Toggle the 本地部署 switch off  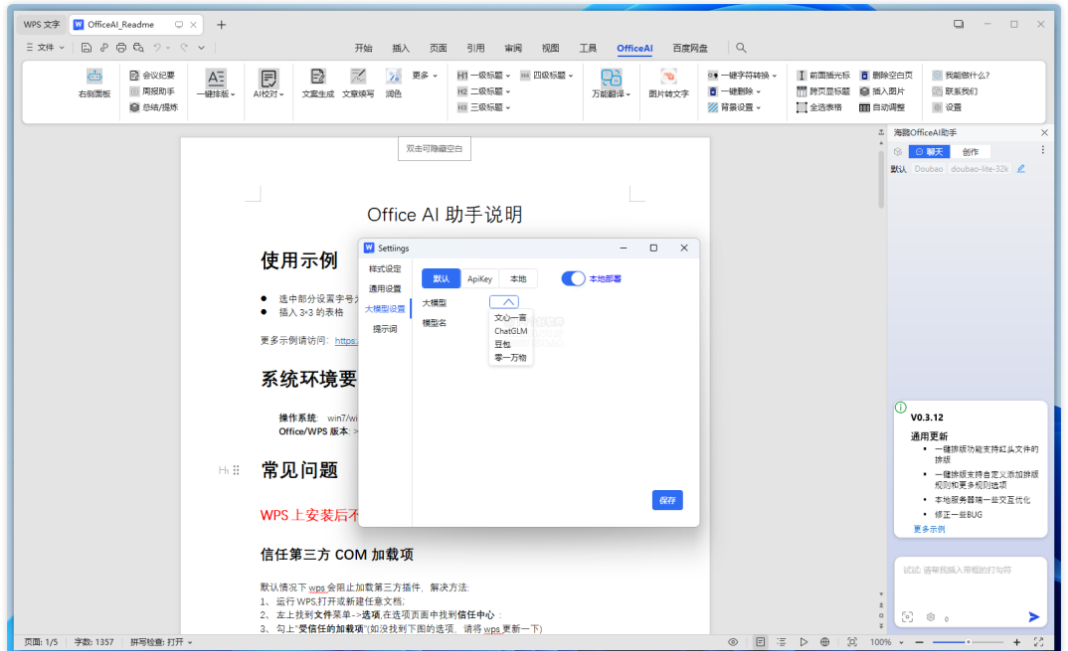(x=573, y=279)
